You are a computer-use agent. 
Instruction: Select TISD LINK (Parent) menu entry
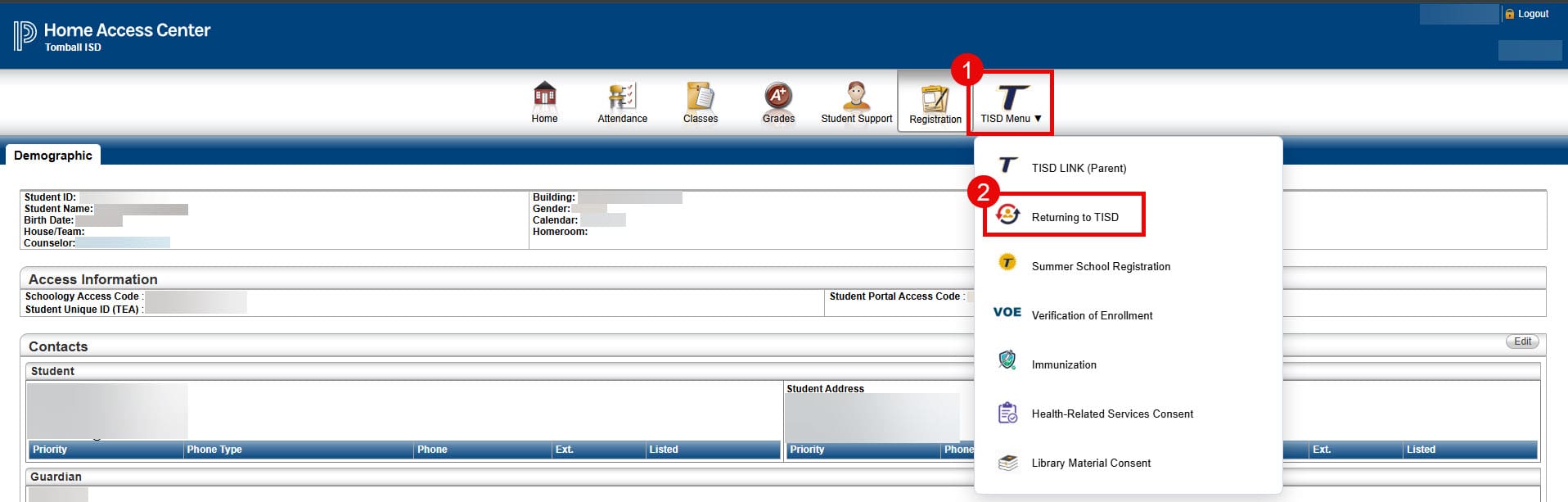[x=1079, y=168]
